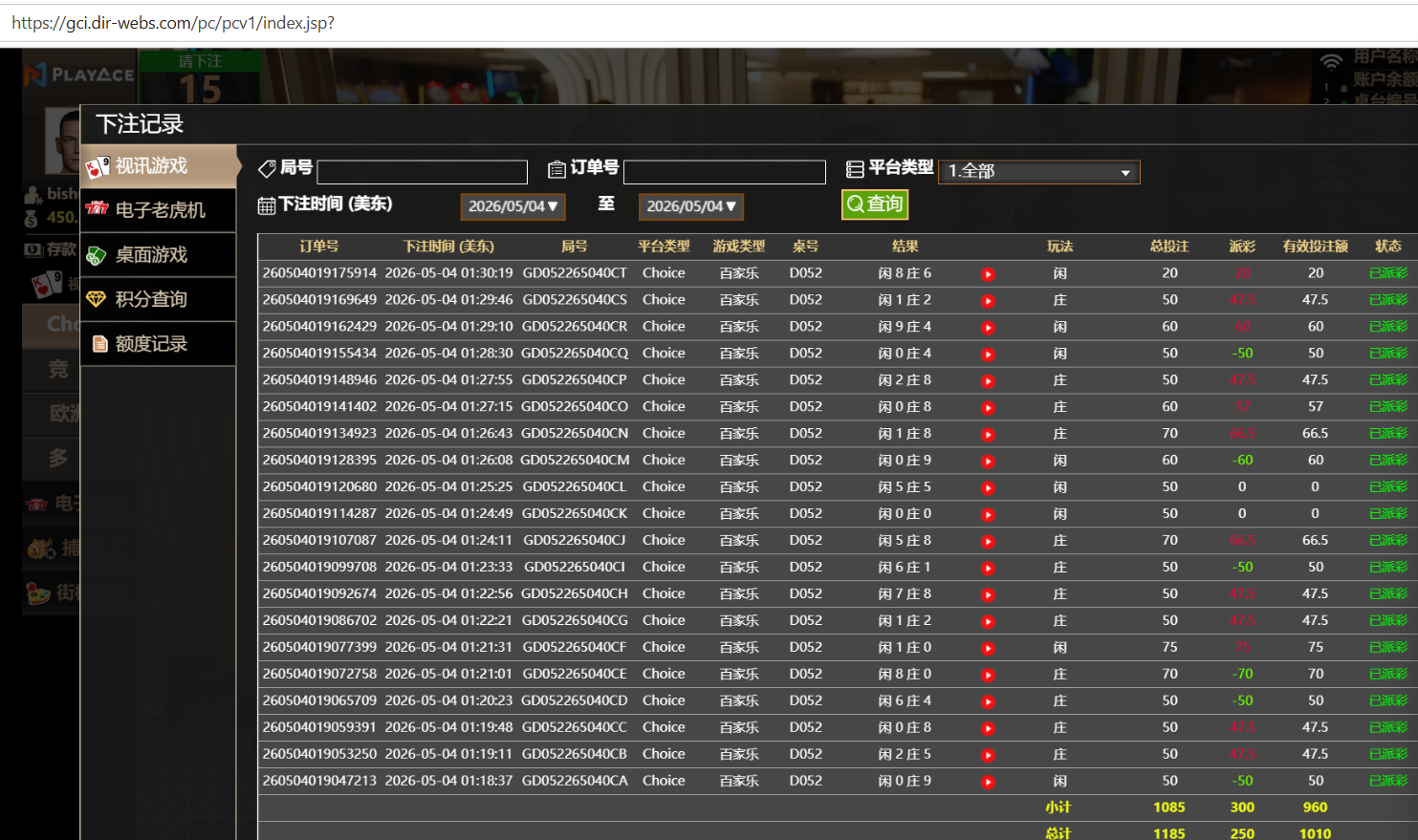This screenshot has height=840, width=1418.
Task: Click the 状态 column header
Action: (x=1388, y=247)
